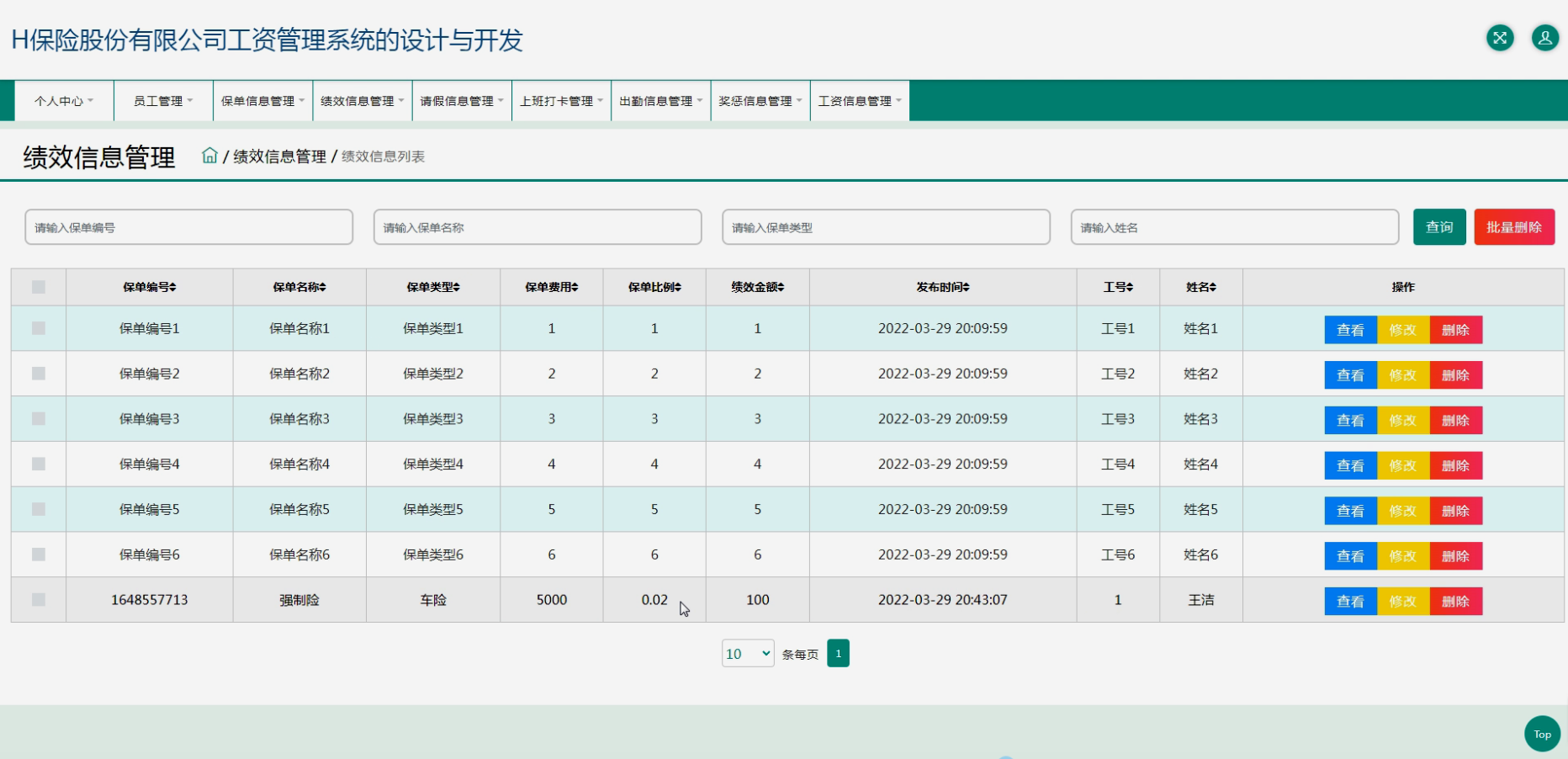Image resolution: width=1568 pixels, height=759 pixels.
Task: Edit the 保单编号5 row
Action: click(x=1403, y=511)
